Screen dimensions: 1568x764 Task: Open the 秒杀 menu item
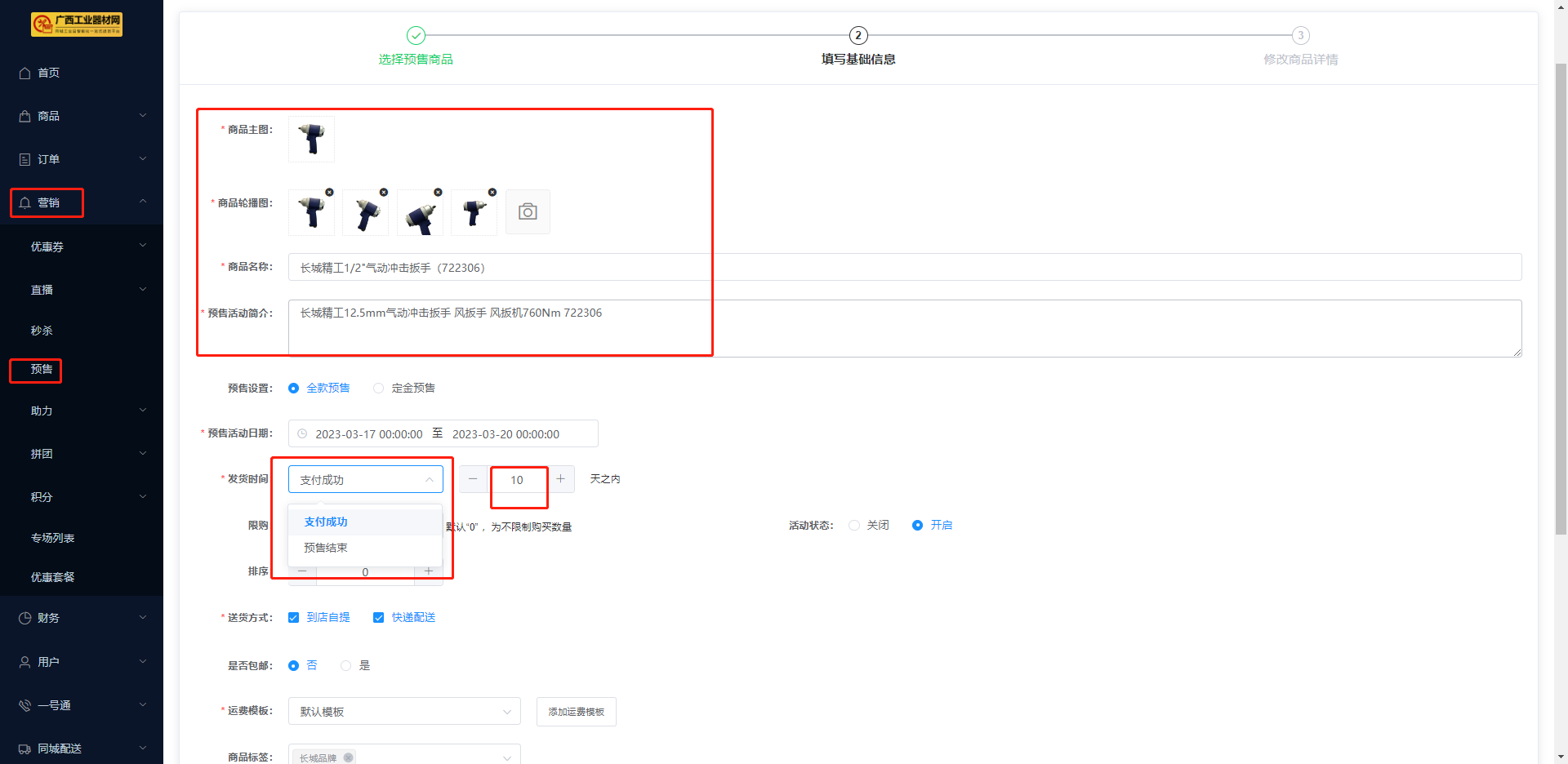click(x=42, y=331)
